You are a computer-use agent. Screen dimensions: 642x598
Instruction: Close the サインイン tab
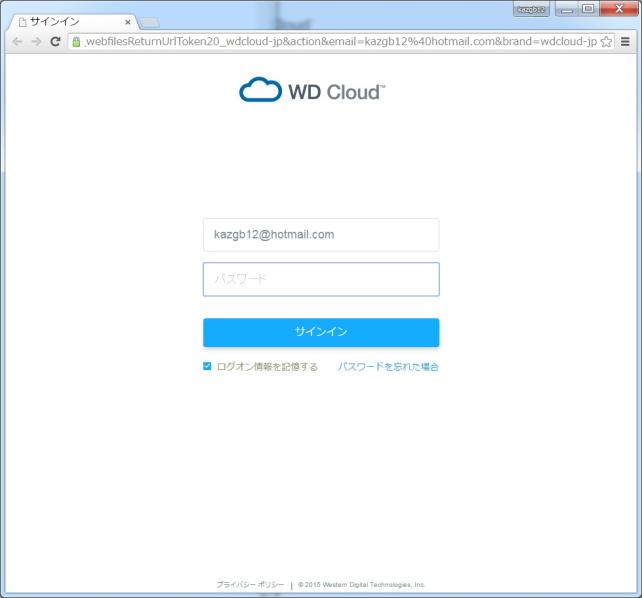[x=128, y=22]
